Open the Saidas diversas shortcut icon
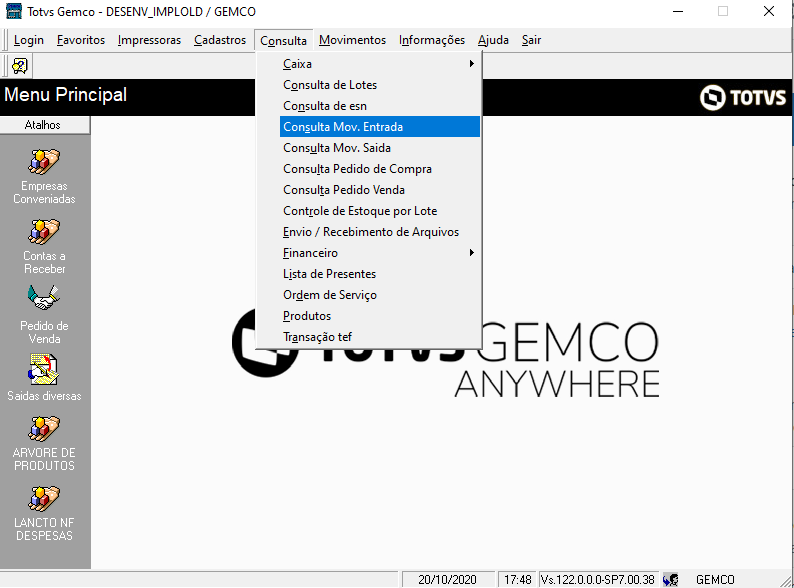 pos(44,370)
